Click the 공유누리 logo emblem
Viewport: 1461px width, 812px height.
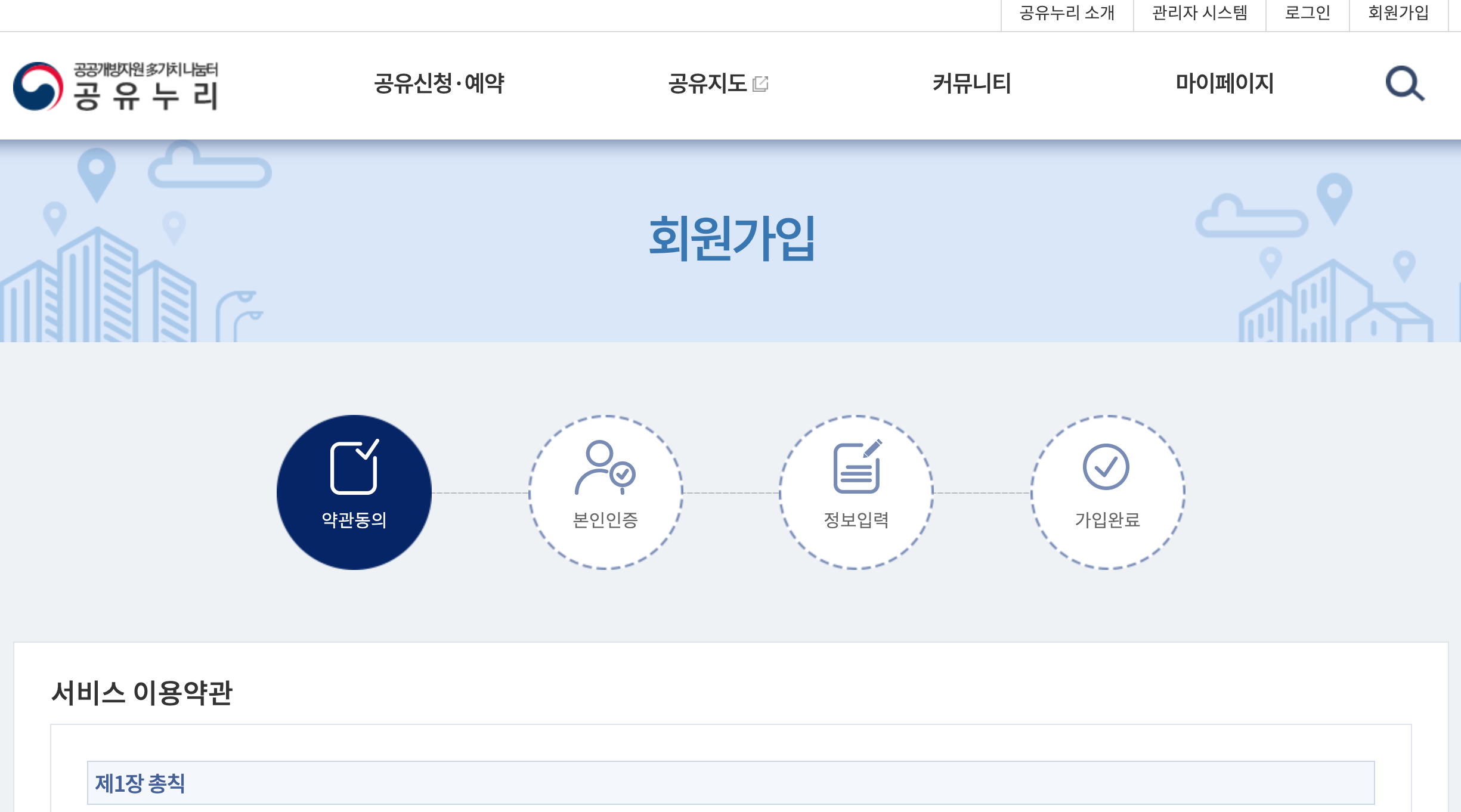tap(38, 86)
